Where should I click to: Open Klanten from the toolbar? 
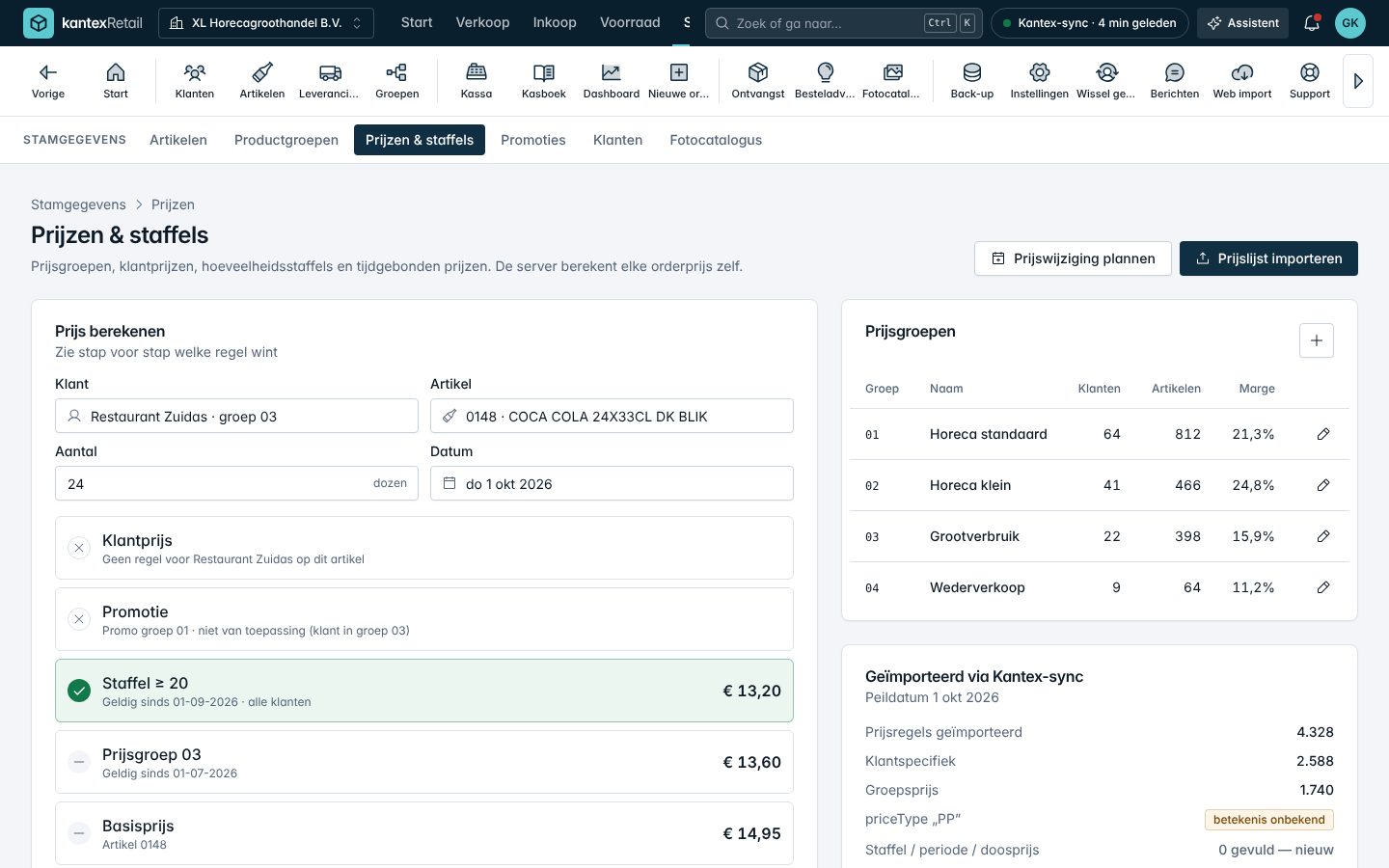pyautogui.click(x=195, y=81)
